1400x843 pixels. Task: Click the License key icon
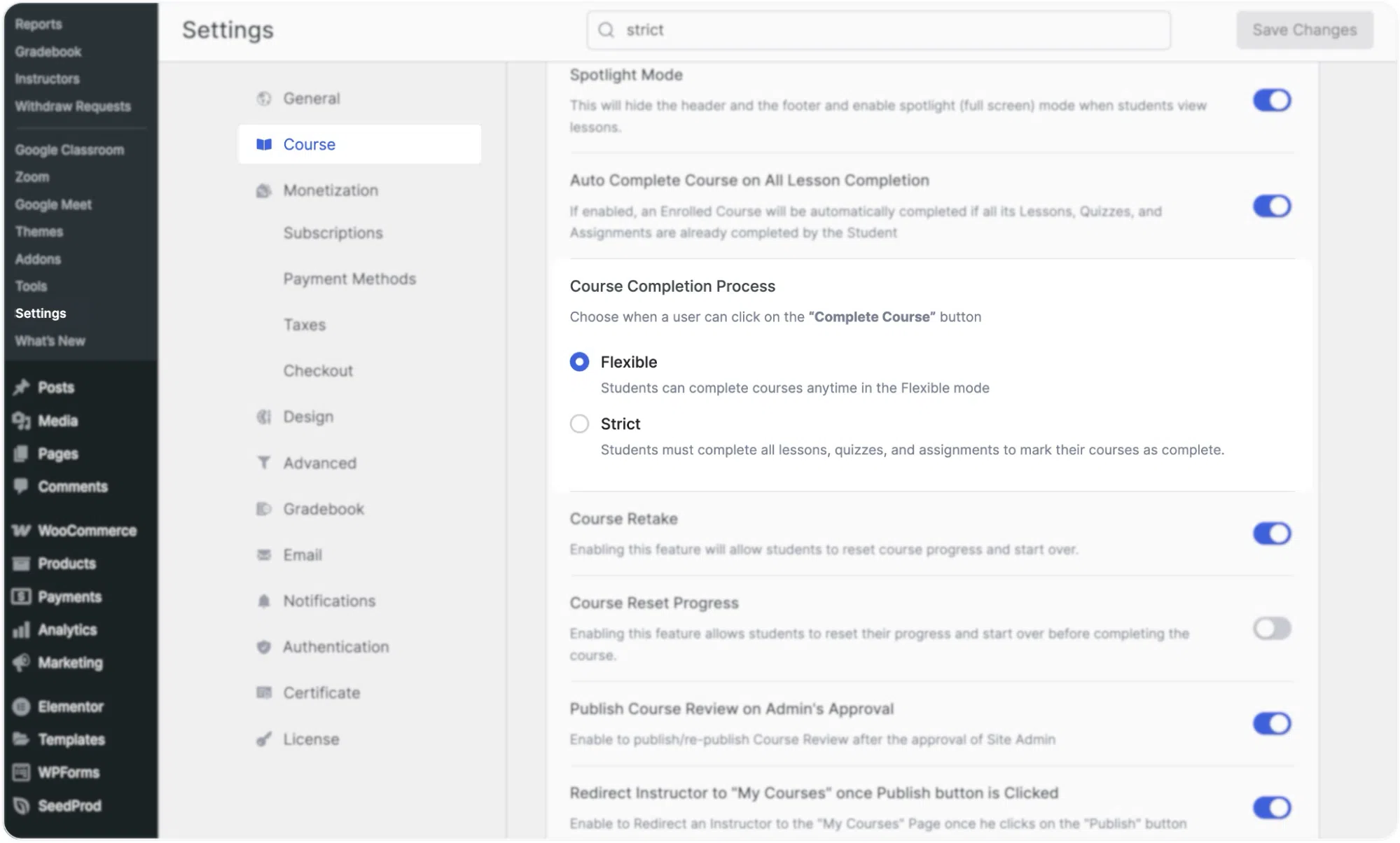(264, 739)
